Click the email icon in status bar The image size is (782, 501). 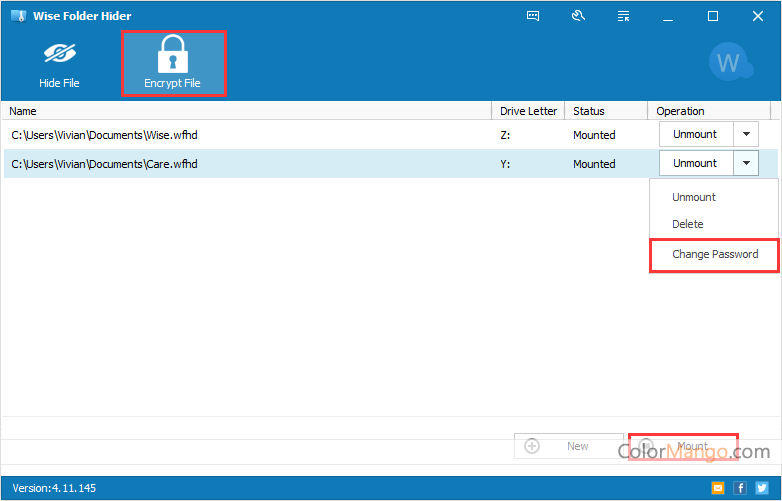coord(717,488)
